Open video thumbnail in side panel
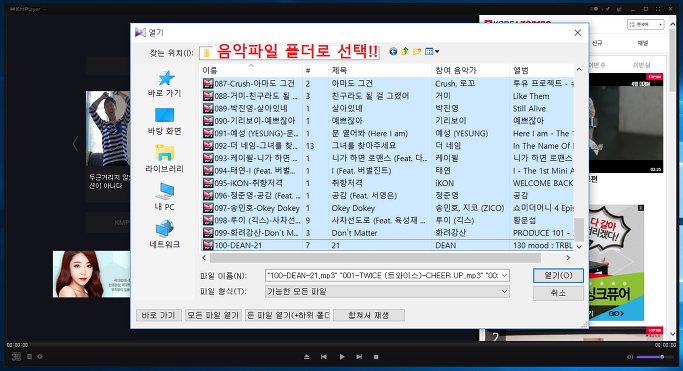Viewport: 683px width, 371px height. 626,123
